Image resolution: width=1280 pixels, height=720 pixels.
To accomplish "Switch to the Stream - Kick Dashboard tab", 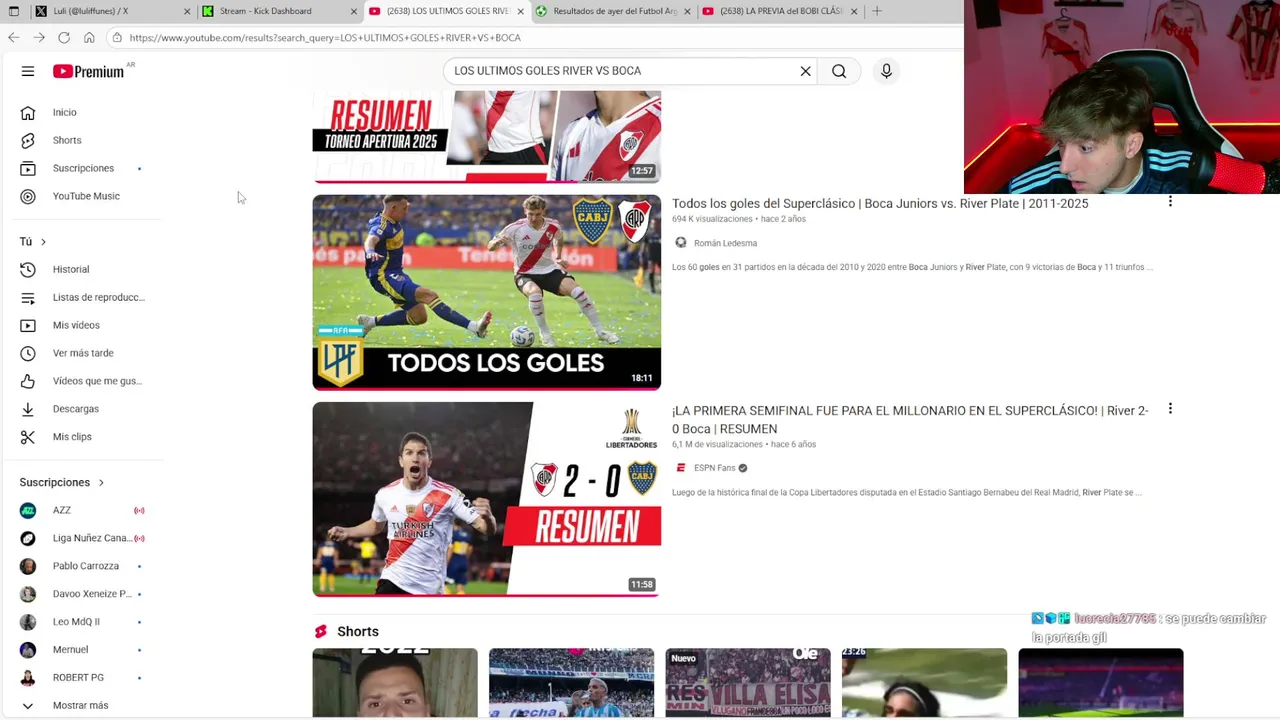I will tap(278, 11).
